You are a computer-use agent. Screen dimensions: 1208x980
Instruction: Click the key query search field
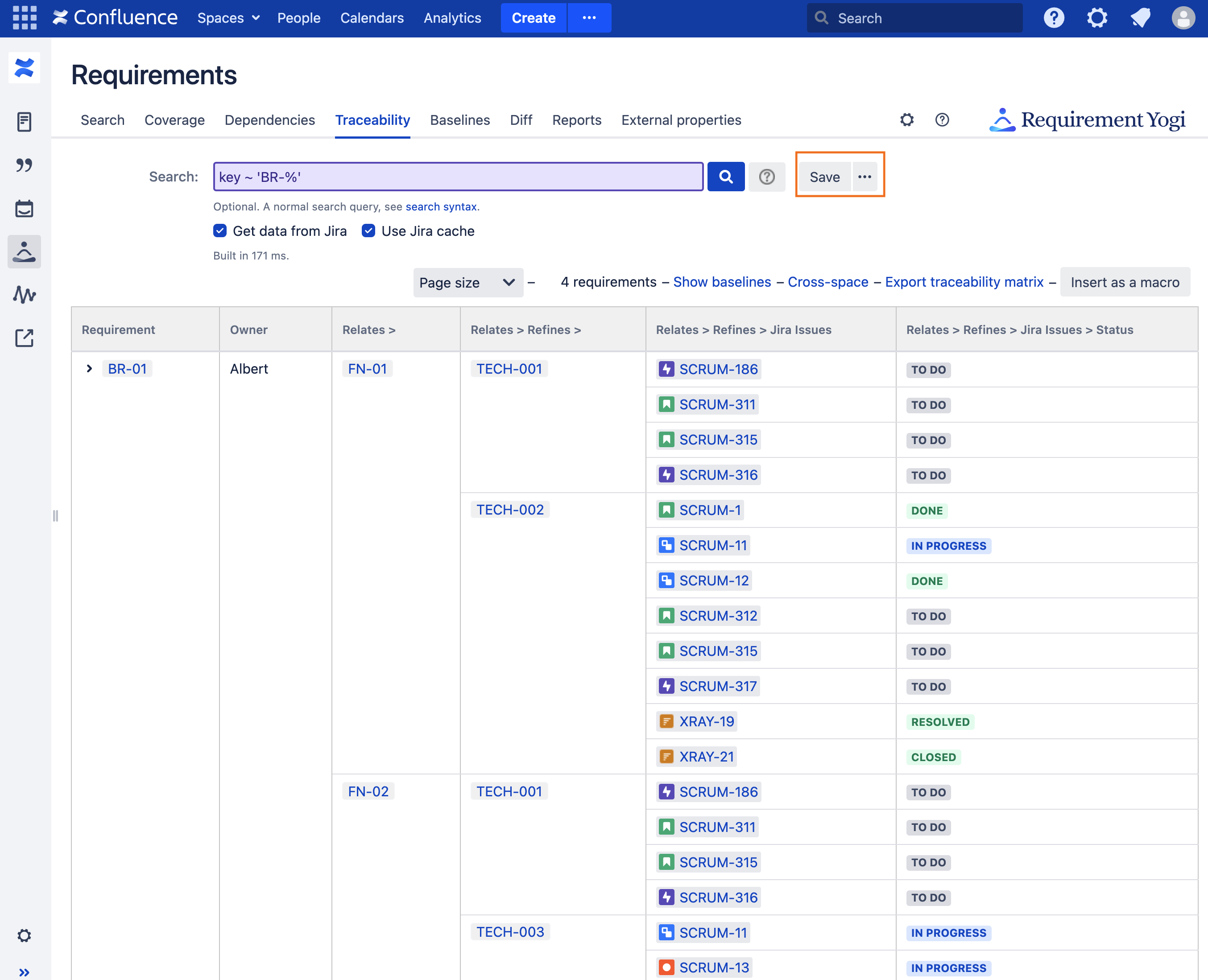(457, 177)
